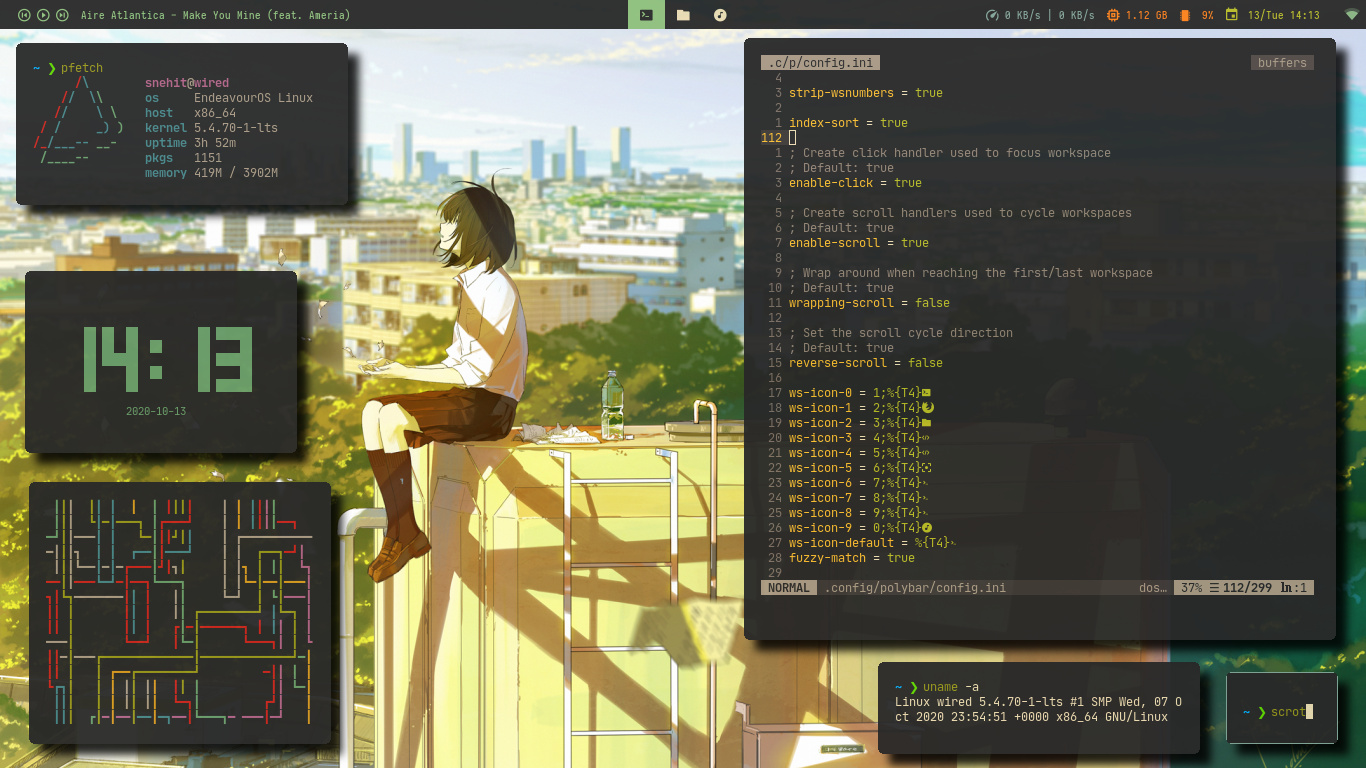The height and width of the screenshot is (768, 1366).
Task: Click the pfetch ASCII art logo
Action: click(78, 120)
